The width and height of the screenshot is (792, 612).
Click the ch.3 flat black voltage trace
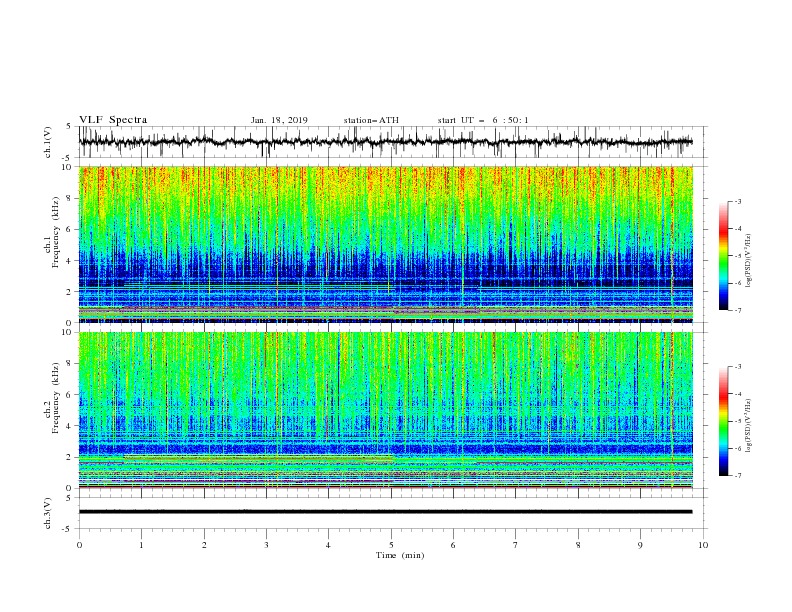tap(385, 512)
